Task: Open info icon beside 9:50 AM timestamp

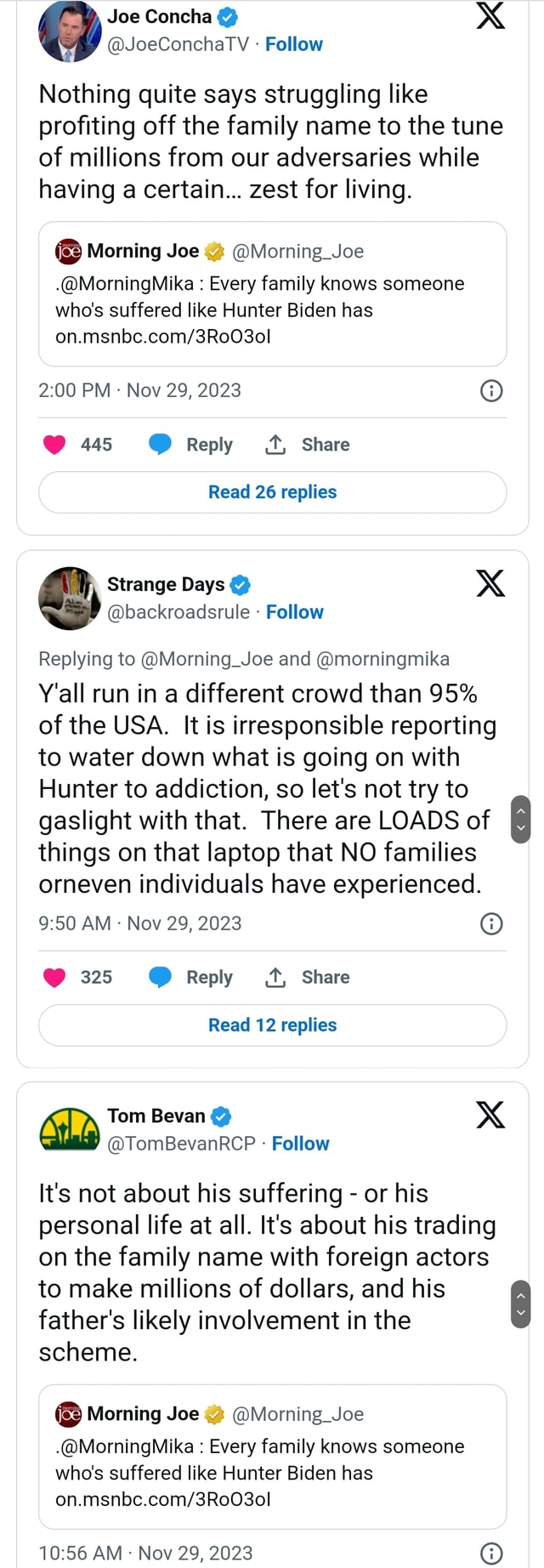Action: click(491, 923)
